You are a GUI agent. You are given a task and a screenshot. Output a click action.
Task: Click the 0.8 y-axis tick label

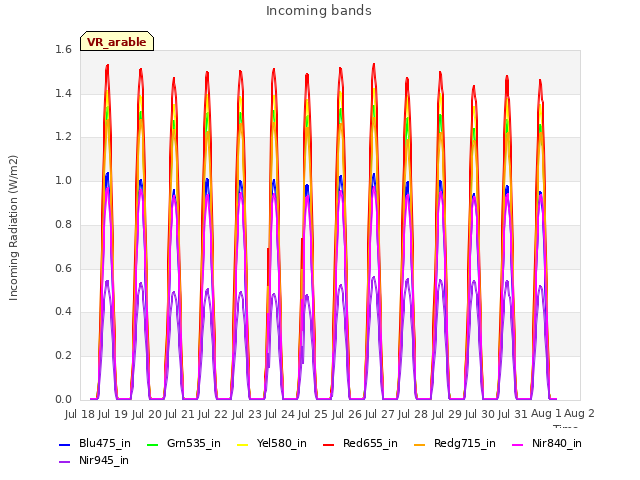click(63, 224)
